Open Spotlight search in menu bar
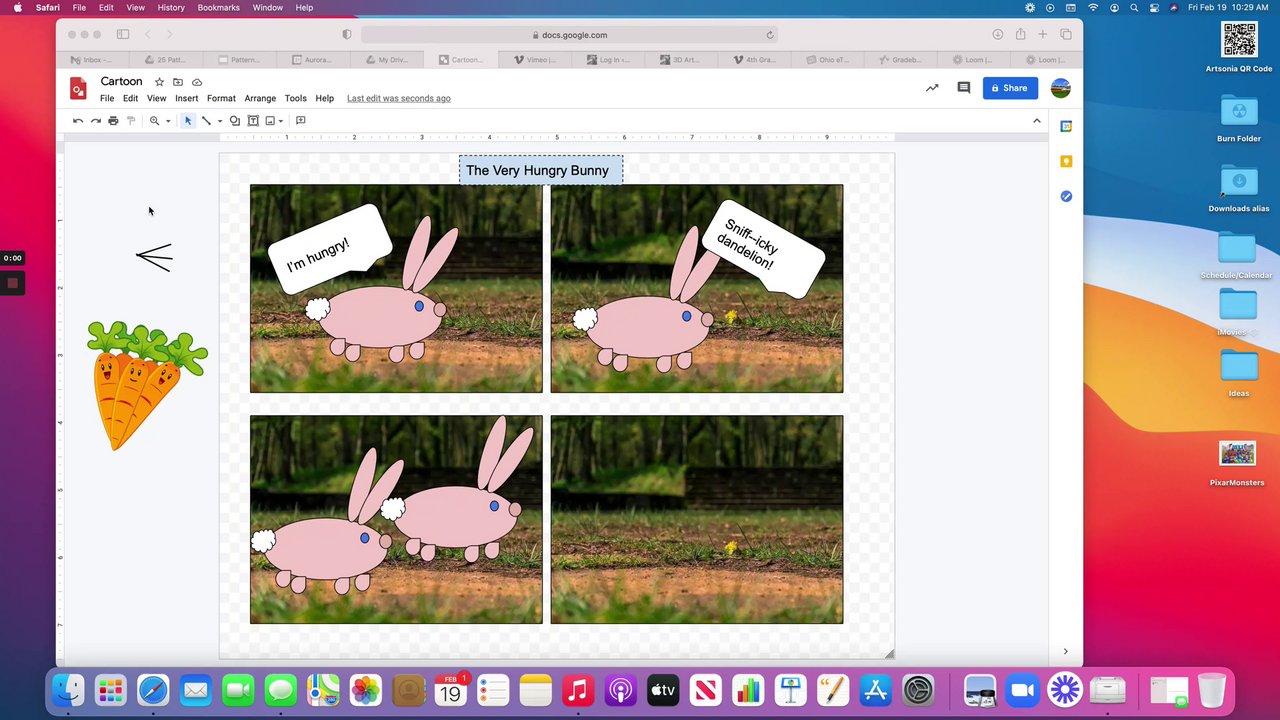This screenshot has width=1280, height=720. (1134, 7)
